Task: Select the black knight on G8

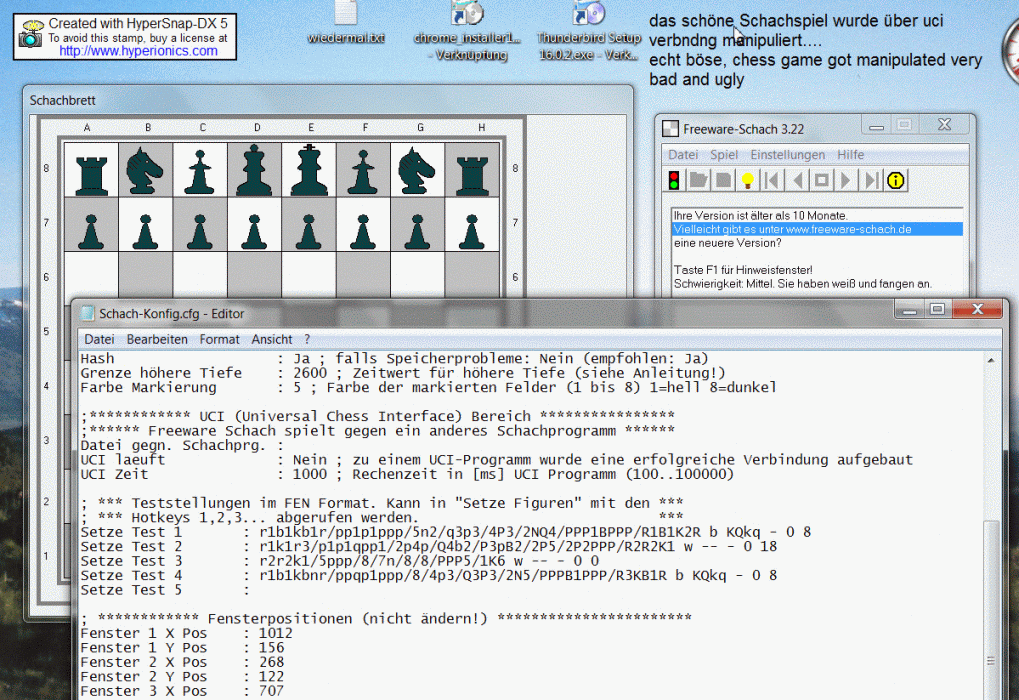Action: (418, 170)
